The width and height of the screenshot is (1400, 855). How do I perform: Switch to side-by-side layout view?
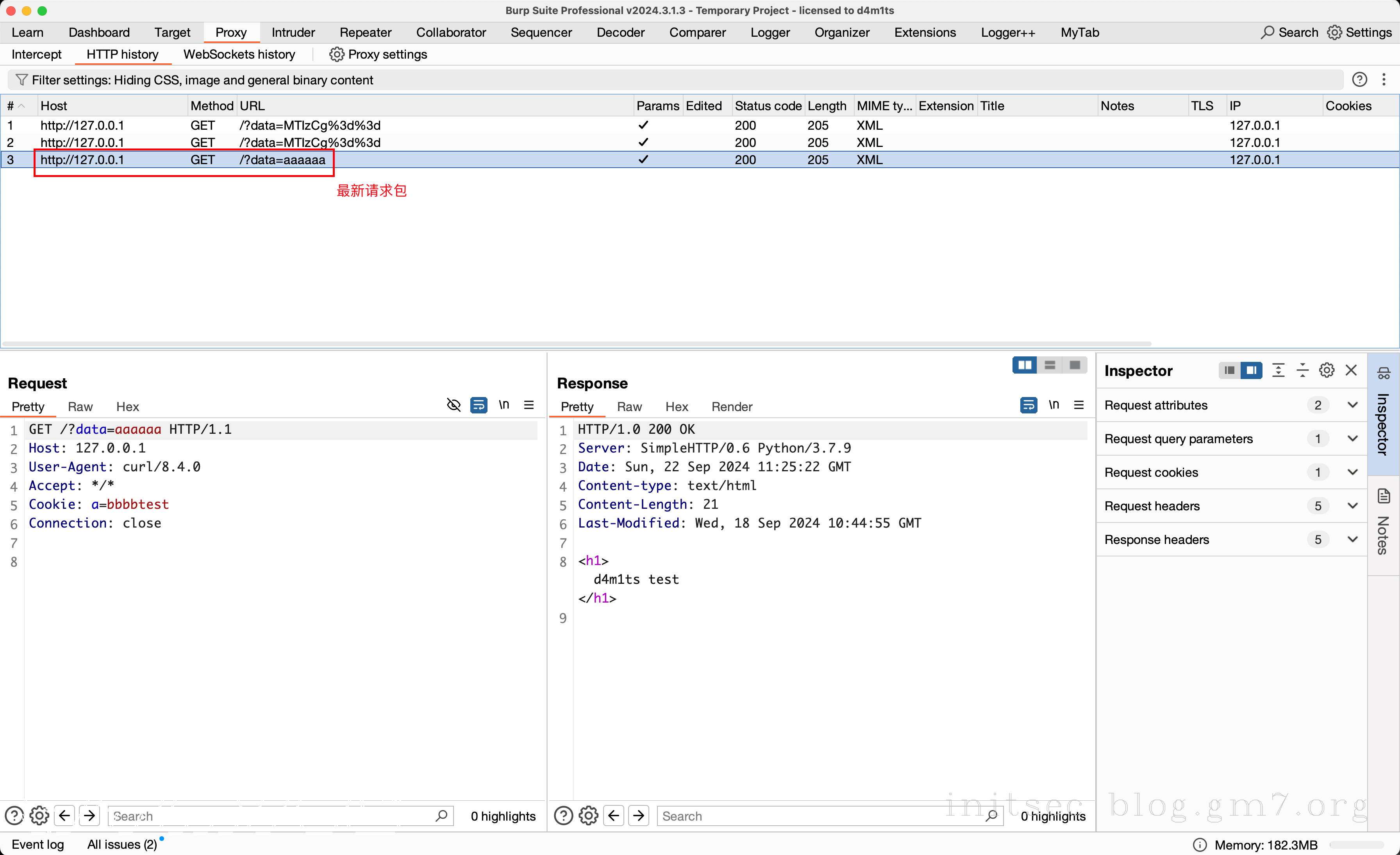[1025, 365]
